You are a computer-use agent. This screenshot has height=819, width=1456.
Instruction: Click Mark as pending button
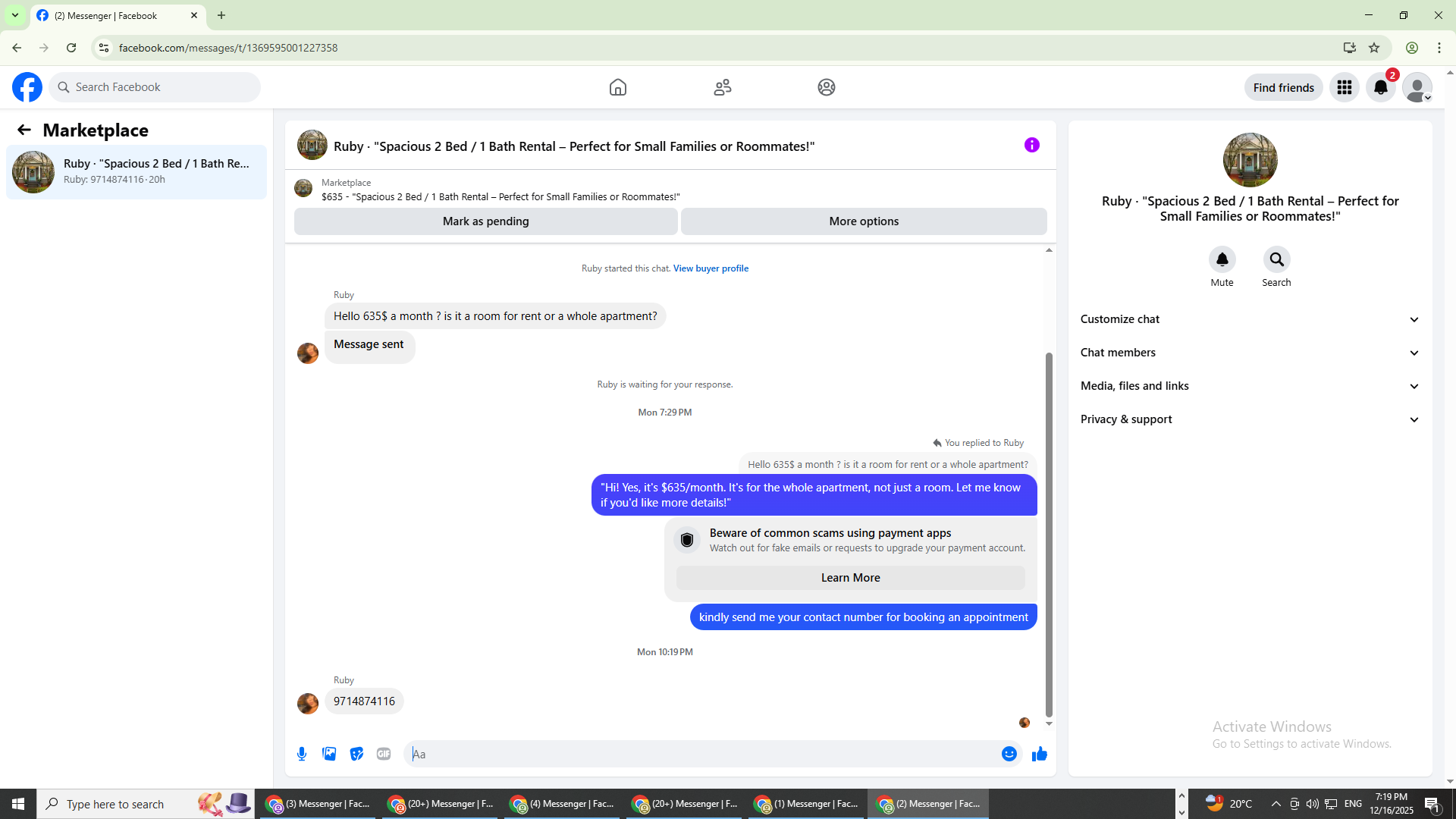point(486,221)
